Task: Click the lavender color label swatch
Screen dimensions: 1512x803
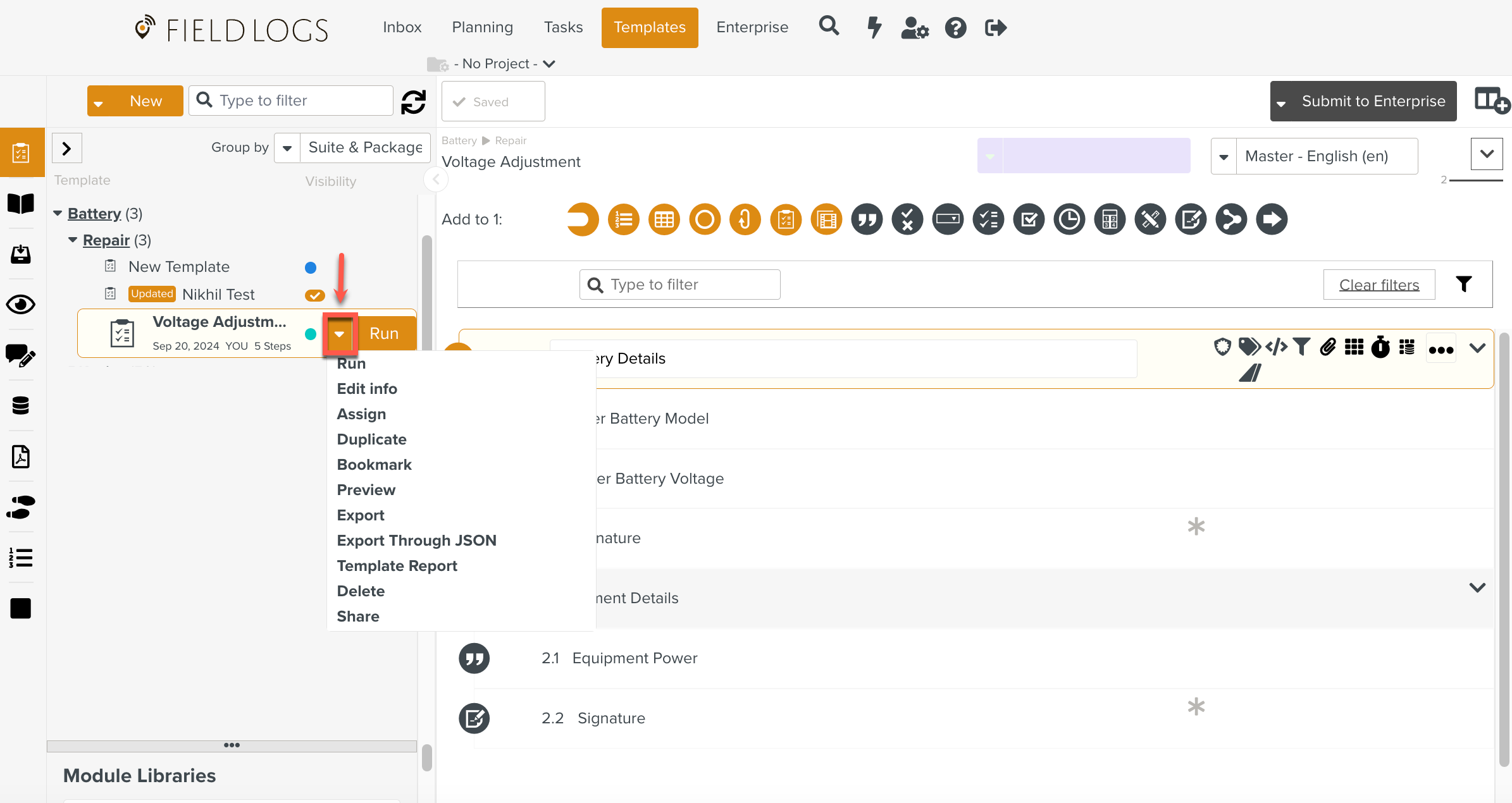Action: [1096, 156]
